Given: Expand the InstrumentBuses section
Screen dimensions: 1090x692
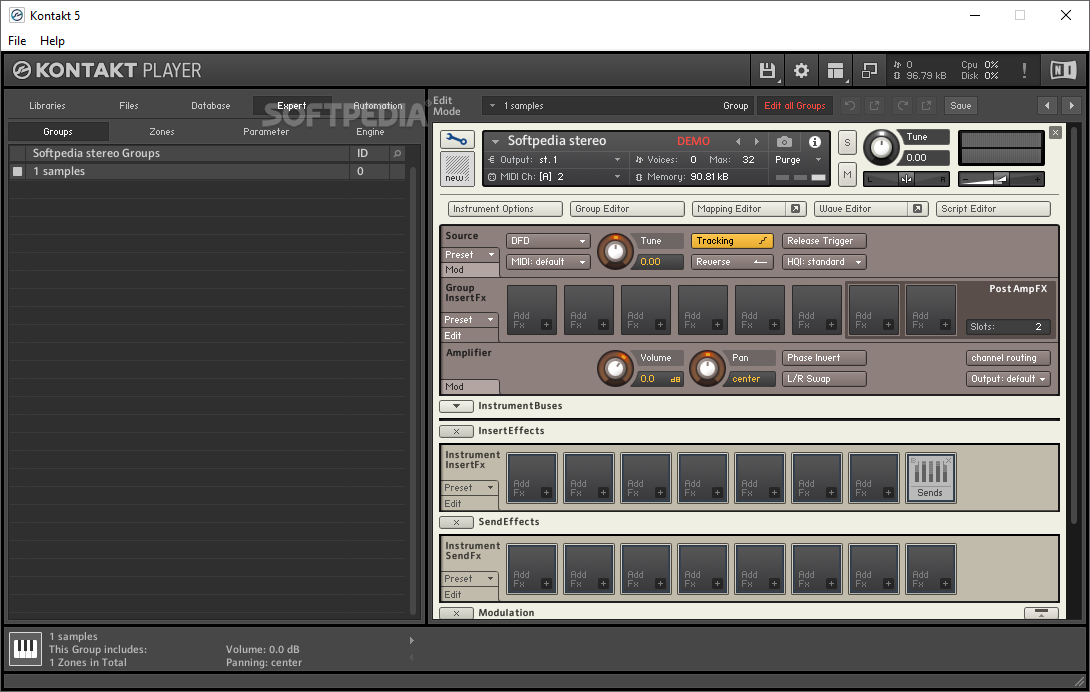Looking at the screenshot, I should (456, 405).
